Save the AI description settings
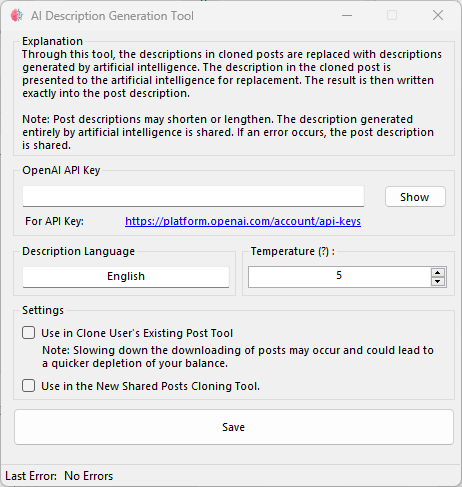 pos(234,427)
